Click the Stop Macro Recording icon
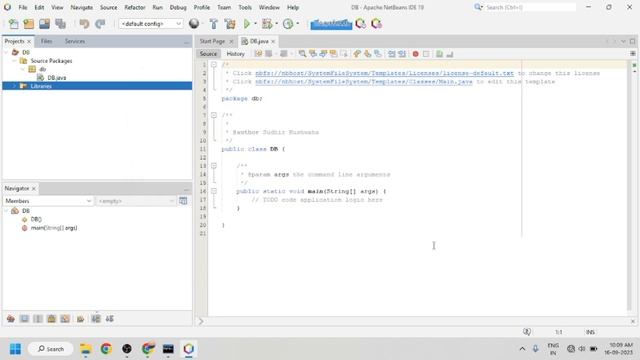The height and width of the screenshot is (360, 640). [426, 54]
